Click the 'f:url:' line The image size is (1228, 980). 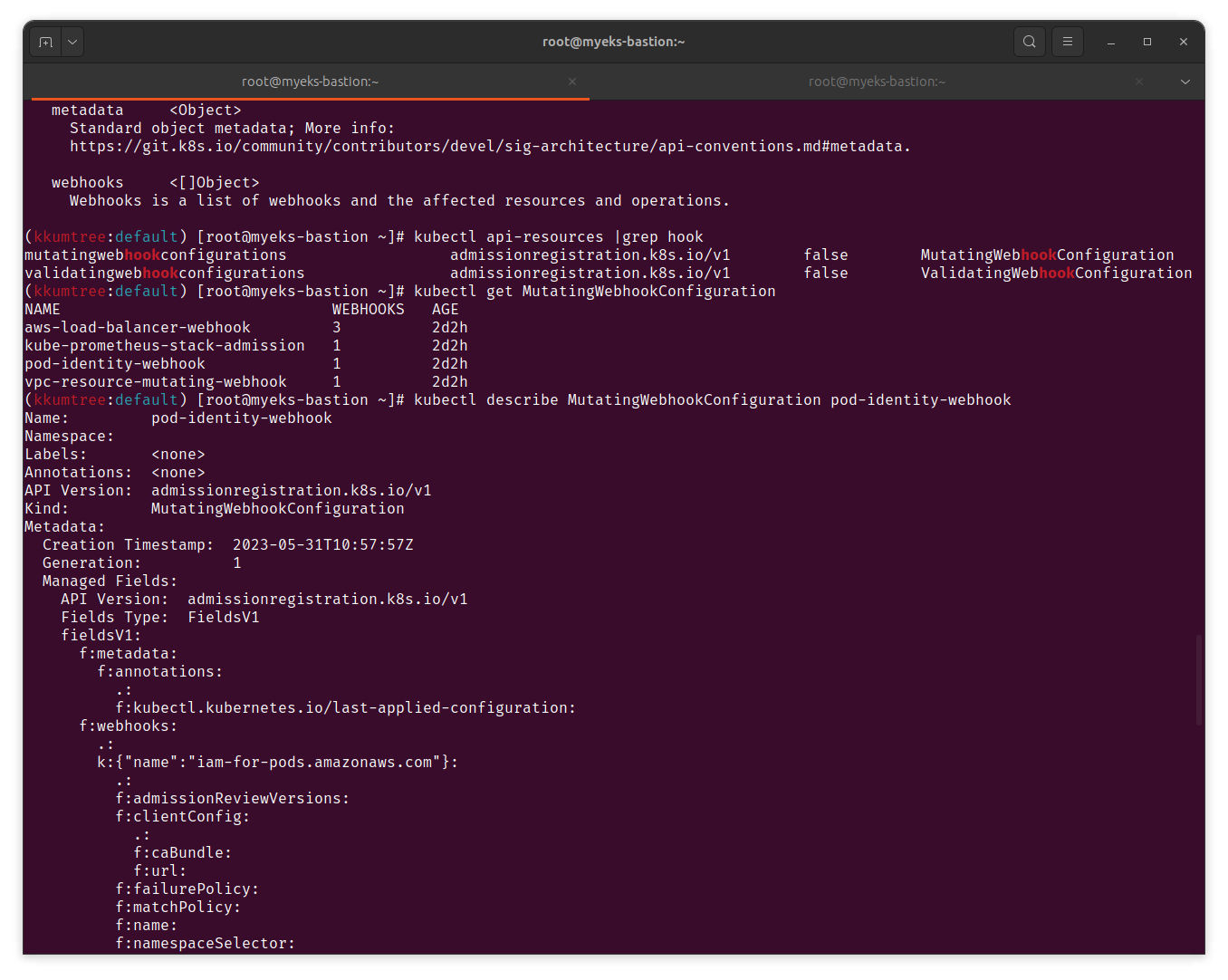coord(160,871)
